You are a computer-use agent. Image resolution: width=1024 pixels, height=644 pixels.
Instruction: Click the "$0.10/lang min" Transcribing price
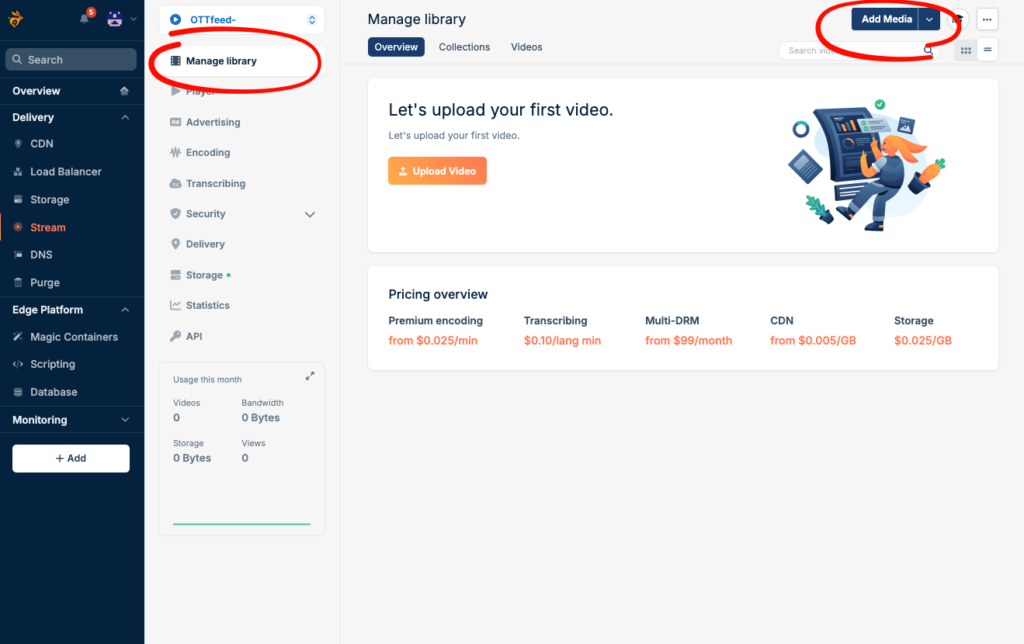(x=562, y=340)
